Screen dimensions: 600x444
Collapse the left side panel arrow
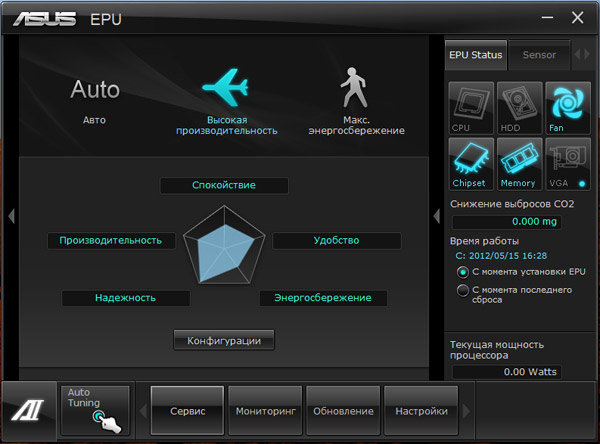pyautogui.click(x=11, y=216)
